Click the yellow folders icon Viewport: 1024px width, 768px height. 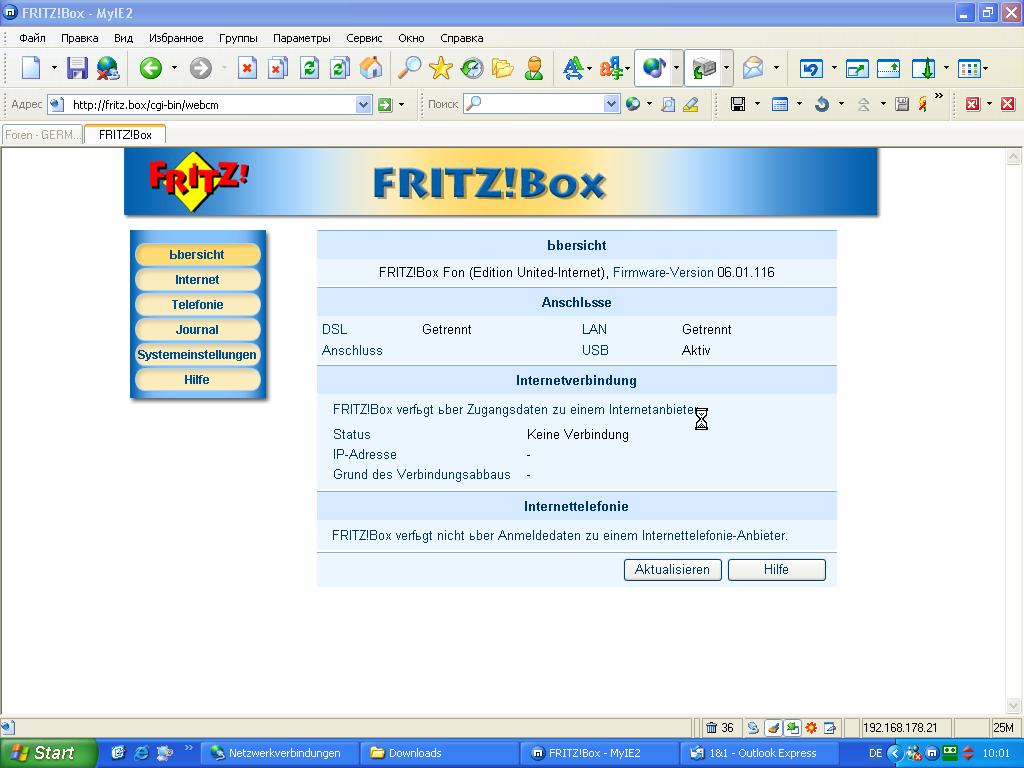click(x=502, y=68)
